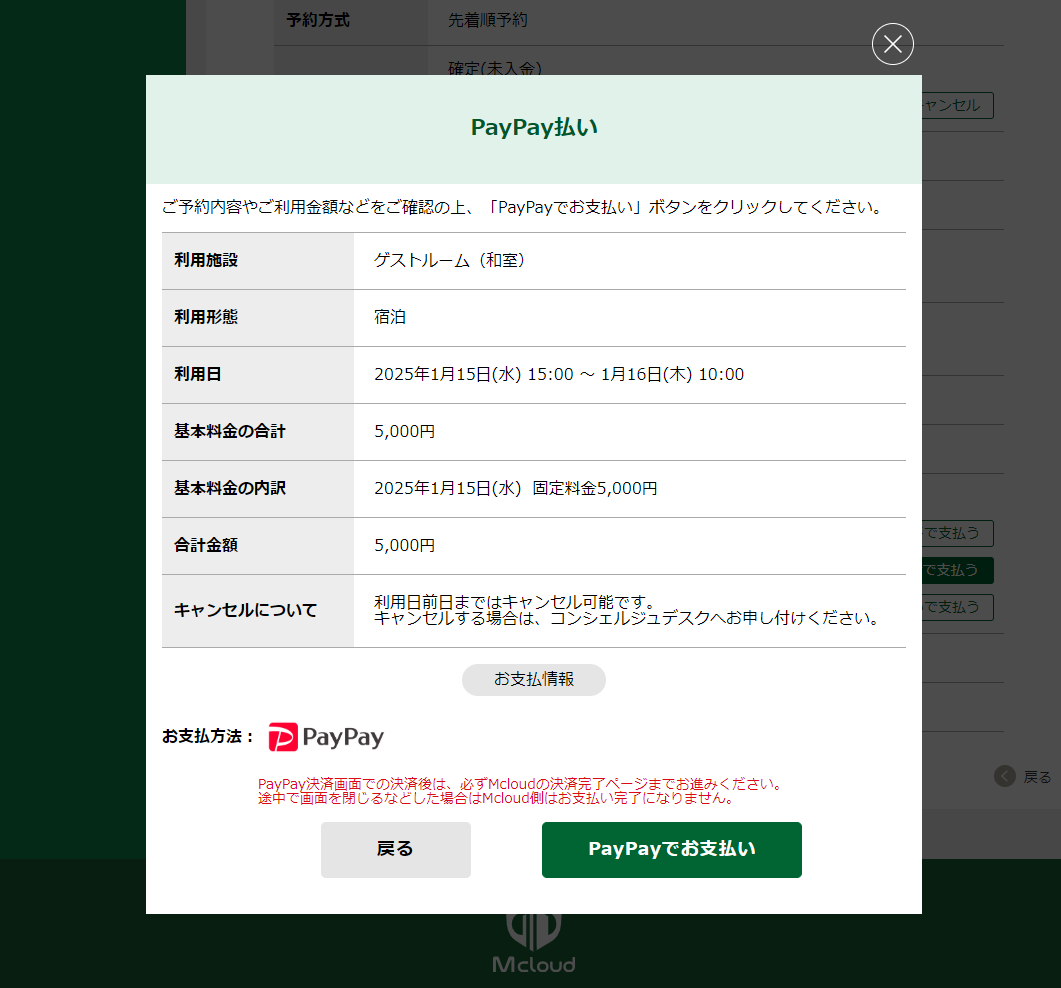The image size is (1061, 988).
Task: Click the 利用日 row label
Action: (x=198, y=374)
